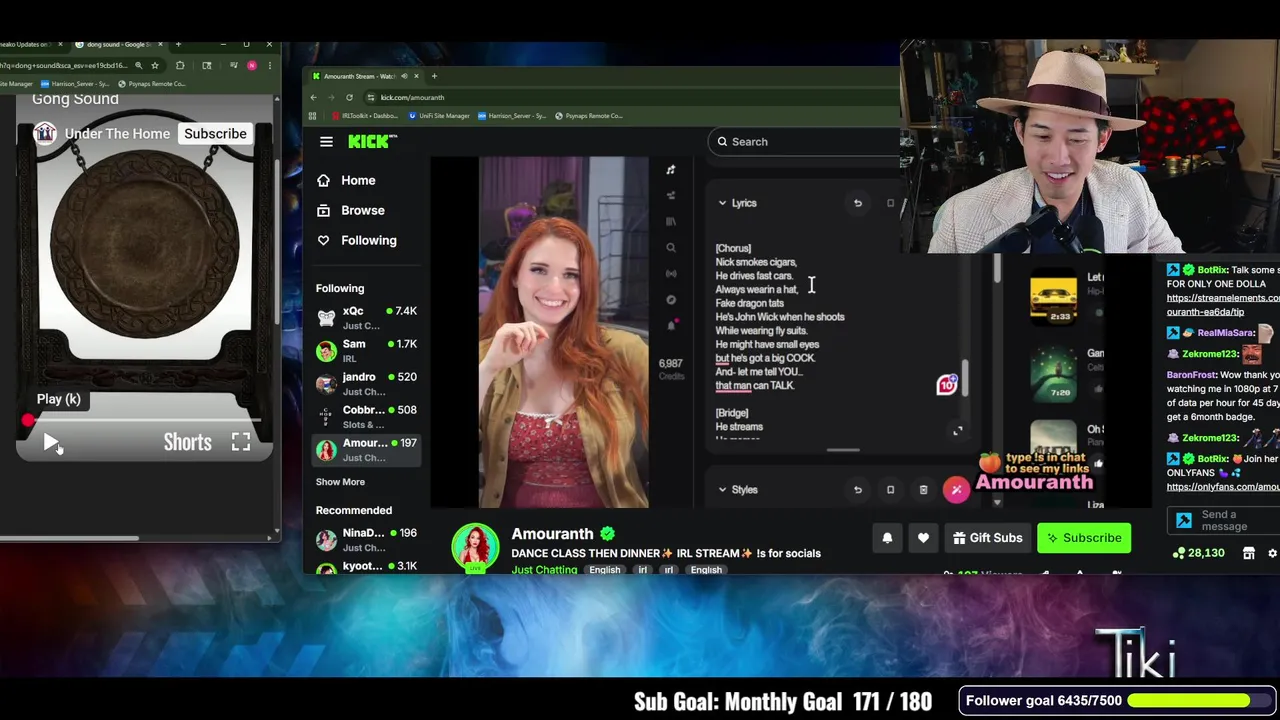Screen dimensions: 1280x720
Task: Bookmark the Google search page with the star
Action: (x=155, y=65)
